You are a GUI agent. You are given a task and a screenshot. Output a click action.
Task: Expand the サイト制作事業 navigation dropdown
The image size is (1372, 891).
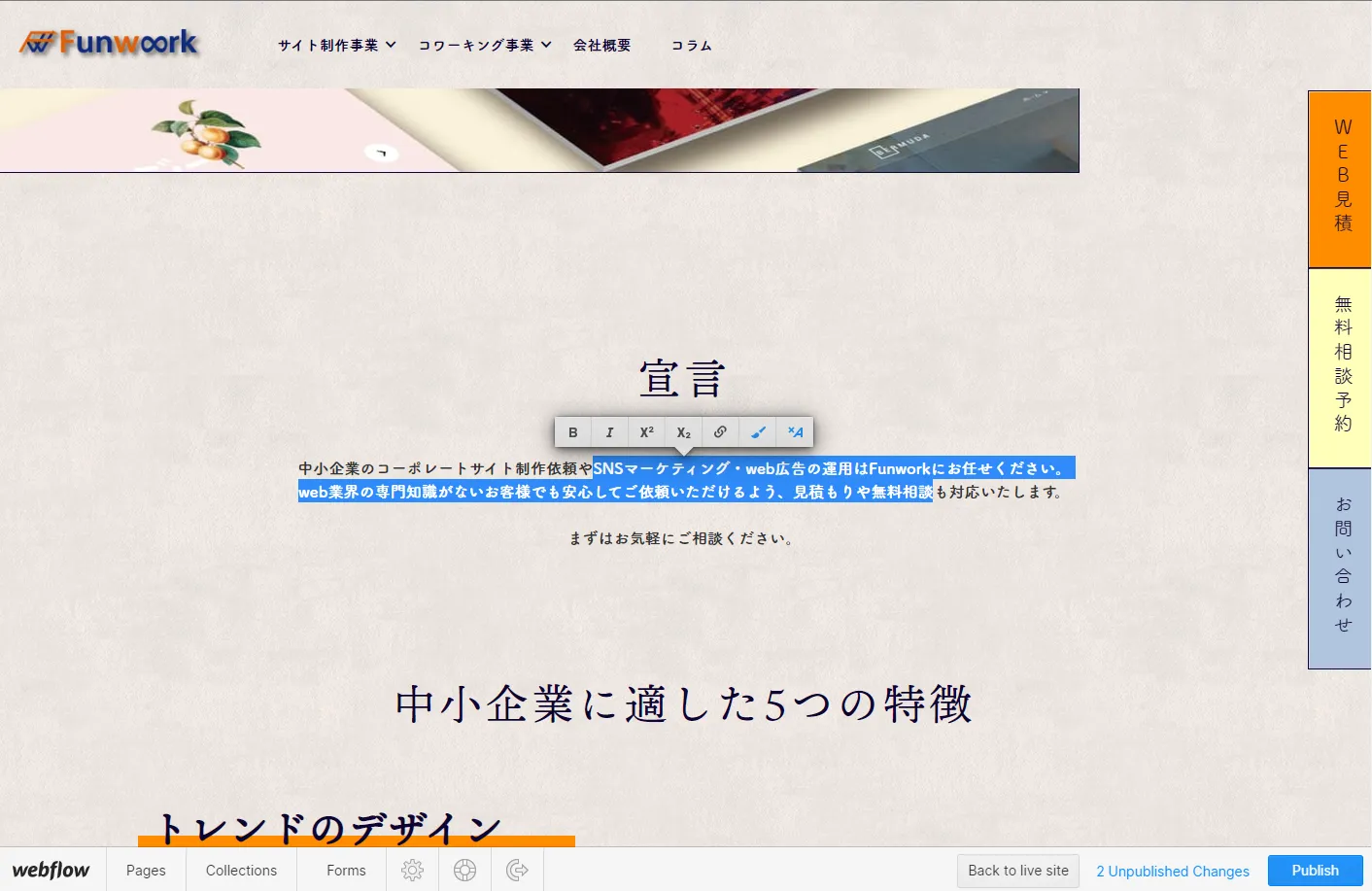[336, 44]
